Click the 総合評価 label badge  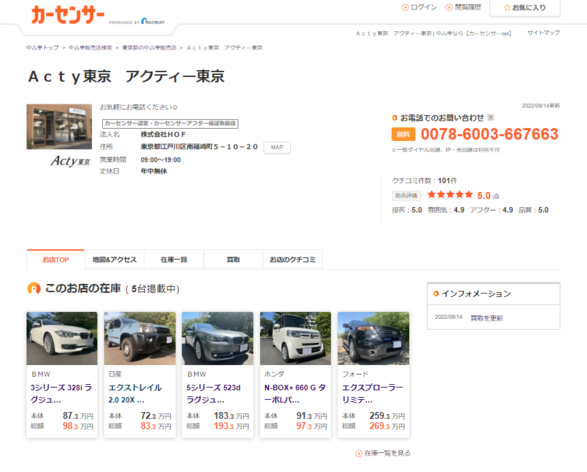click(406, 195)
